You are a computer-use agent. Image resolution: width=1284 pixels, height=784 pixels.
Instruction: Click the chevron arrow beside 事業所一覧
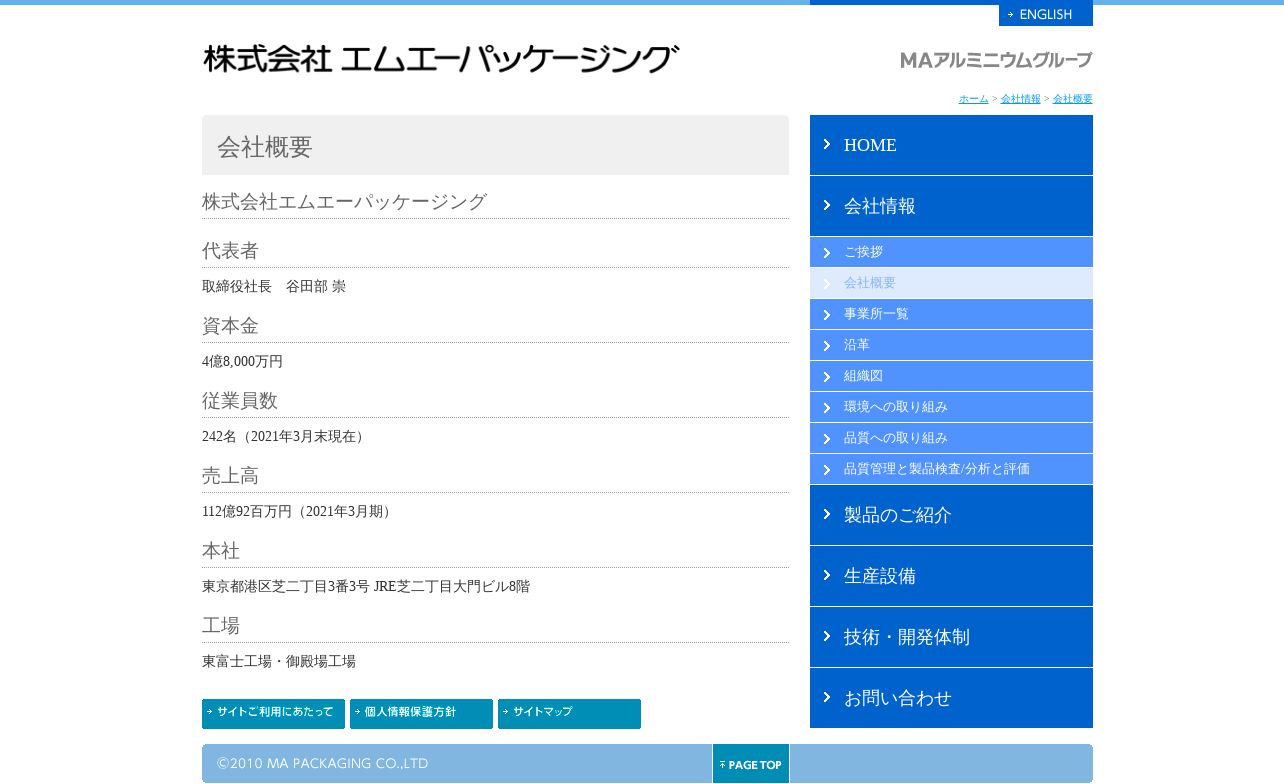click(827, 315)
